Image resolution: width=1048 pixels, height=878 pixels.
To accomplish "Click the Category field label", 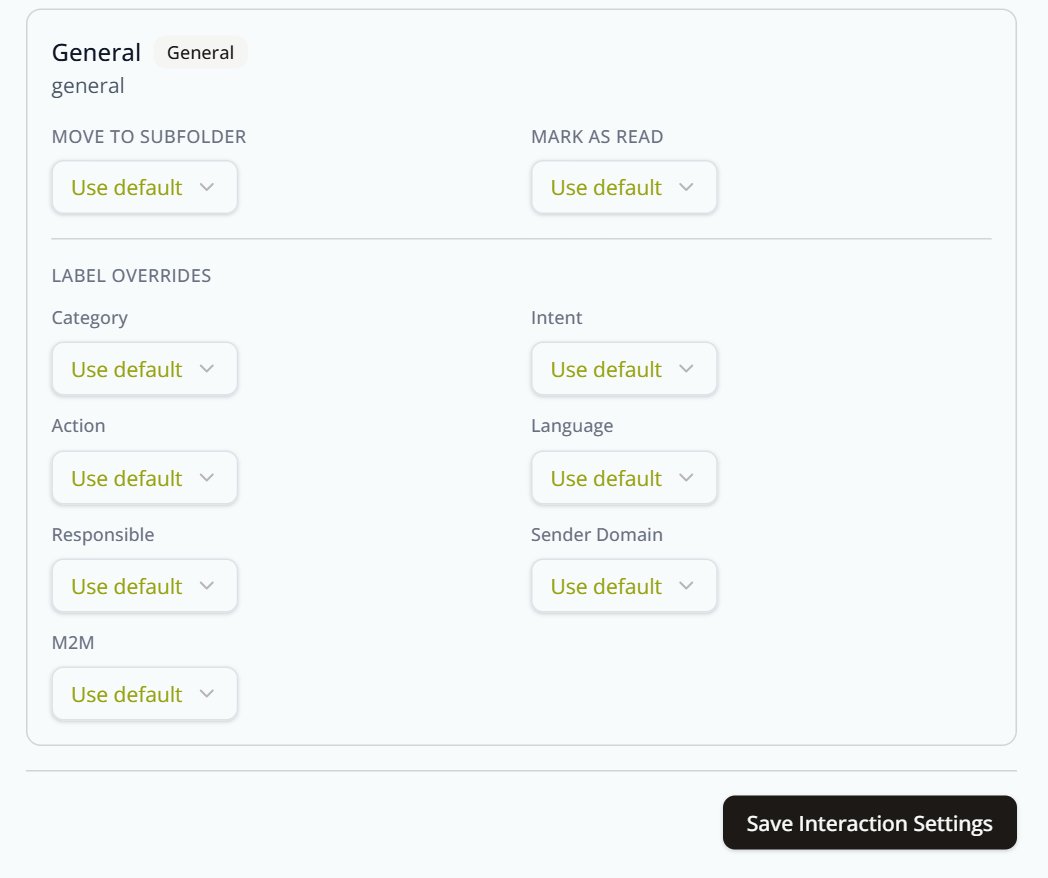I will (x=90, y=318).
